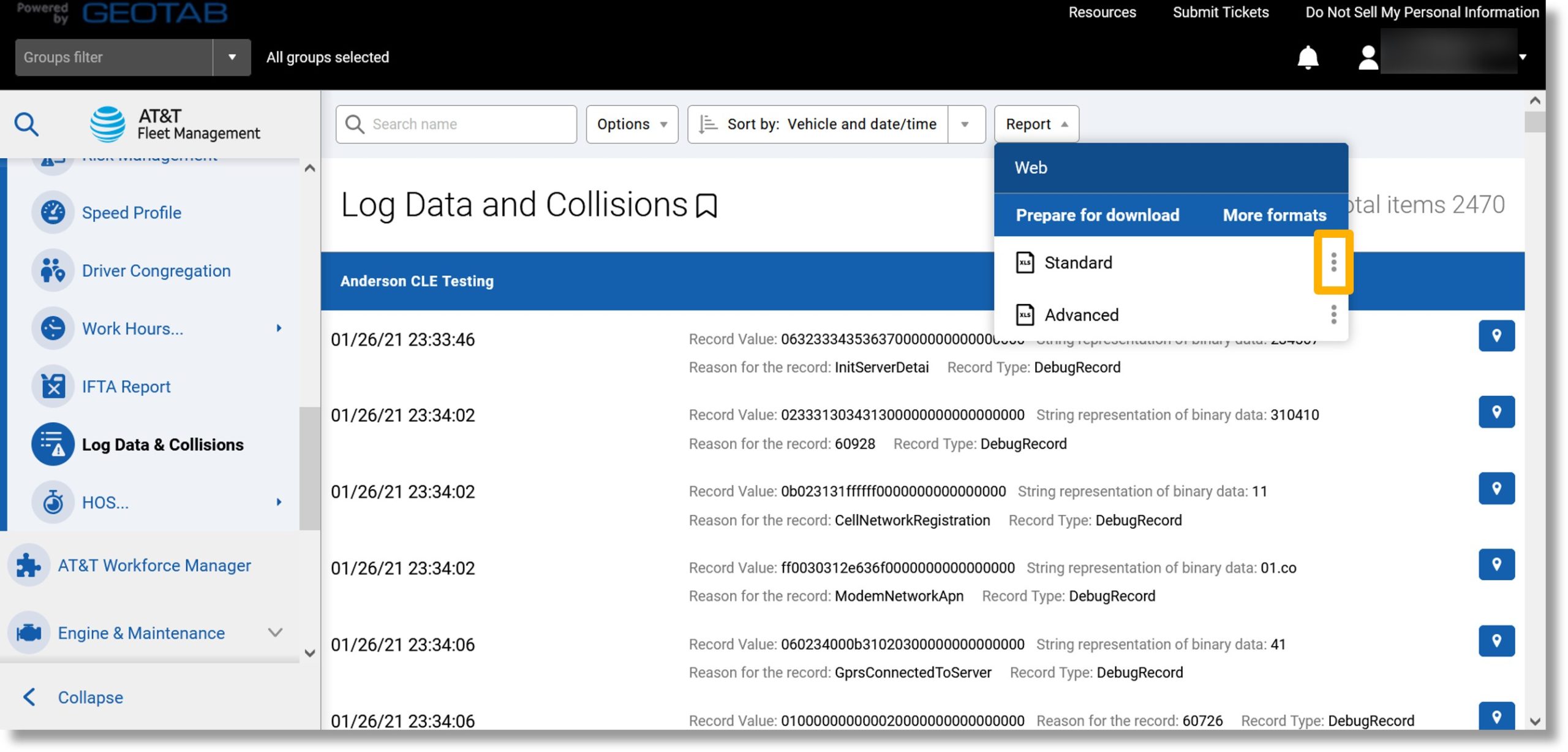Open Advanced report three-dot menu
This screenshot has width=1568, height=752.
tap(1333, 314)
